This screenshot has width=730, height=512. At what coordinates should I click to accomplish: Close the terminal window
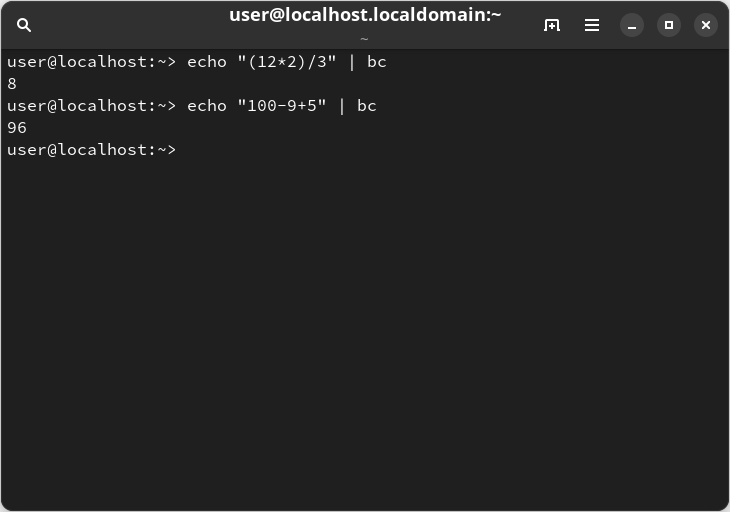click(x=706, y=25)
